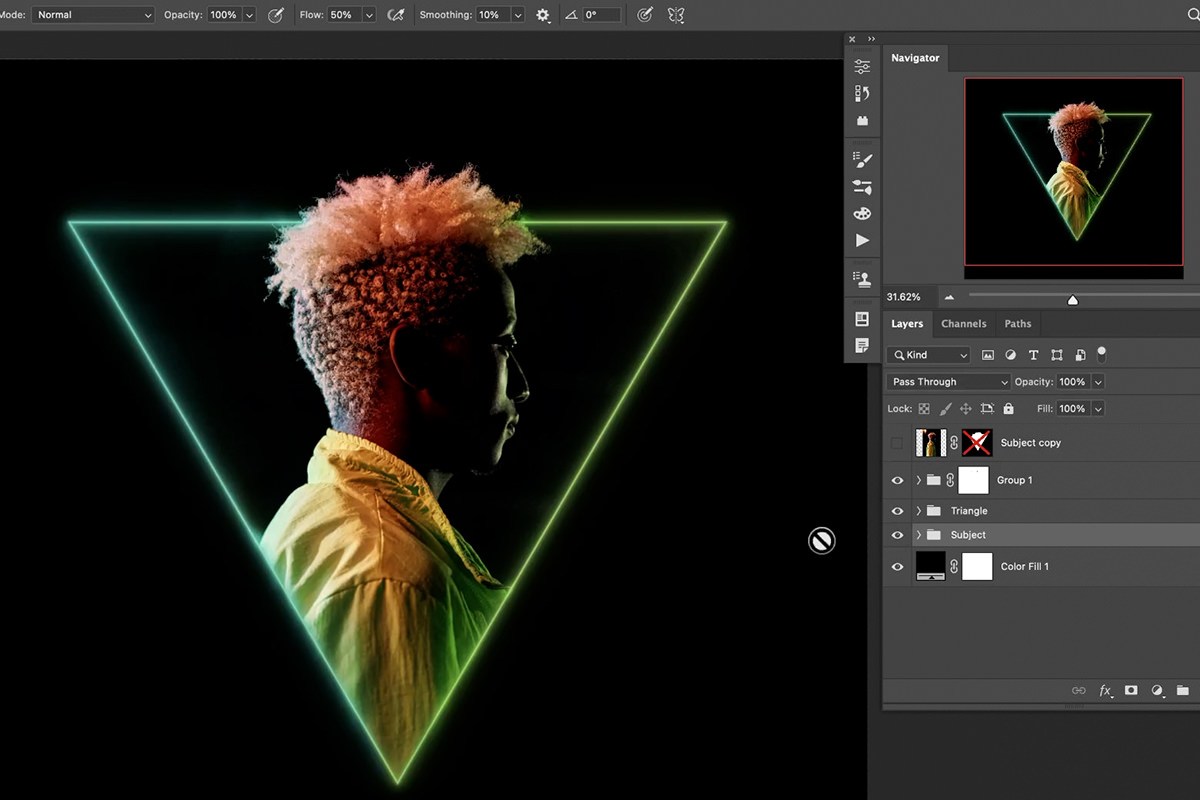
Task: Expand the Triangle group
Action: point(918,511)
